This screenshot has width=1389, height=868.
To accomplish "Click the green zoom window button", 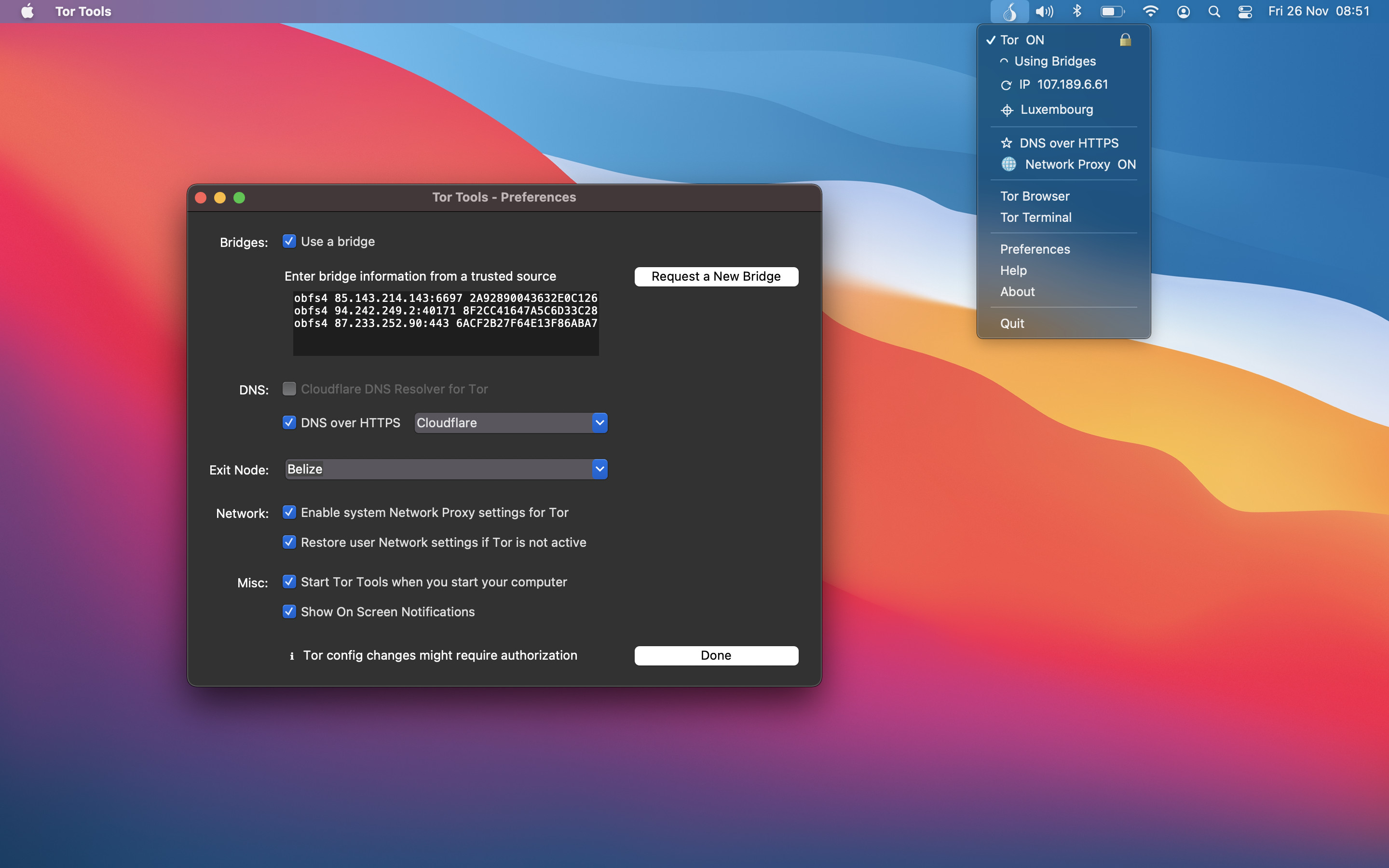I will (x=239, y=198).
